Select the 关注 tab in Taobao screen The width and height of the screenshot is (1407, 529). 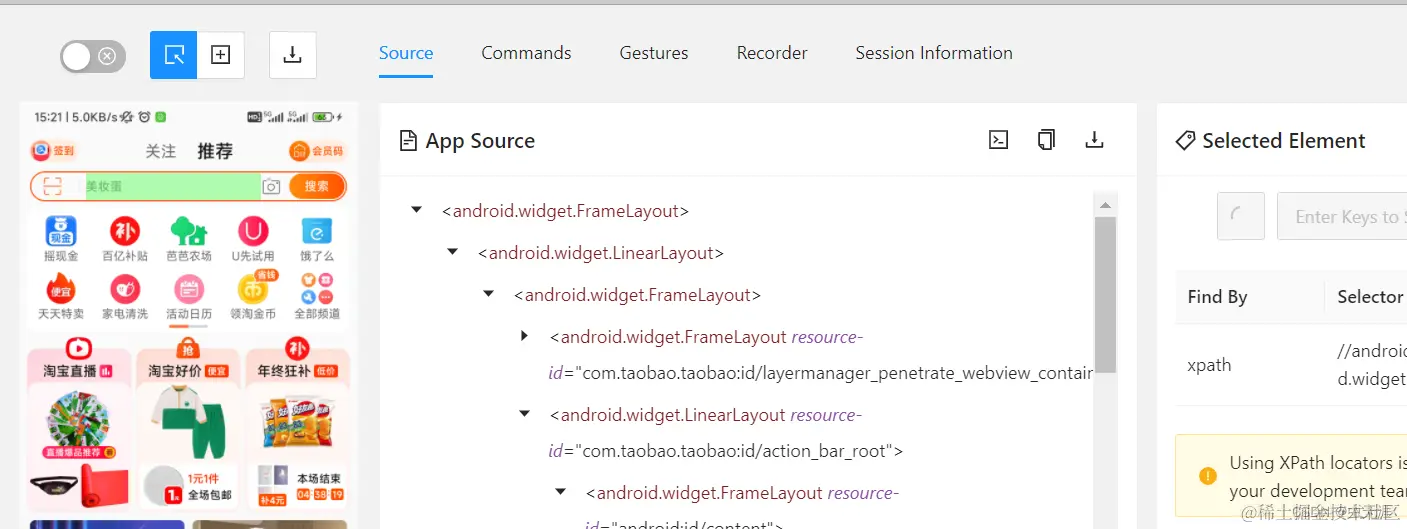point(160,151)
